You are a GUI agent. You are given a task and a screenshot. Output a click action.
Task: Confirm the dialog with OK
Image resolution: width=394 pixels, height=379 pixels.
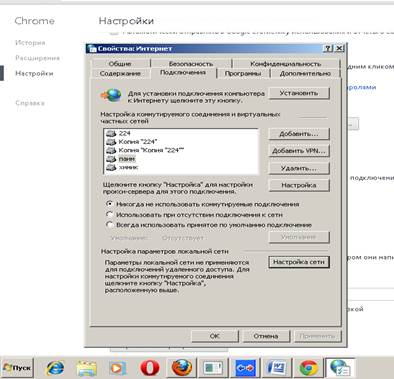215,336
